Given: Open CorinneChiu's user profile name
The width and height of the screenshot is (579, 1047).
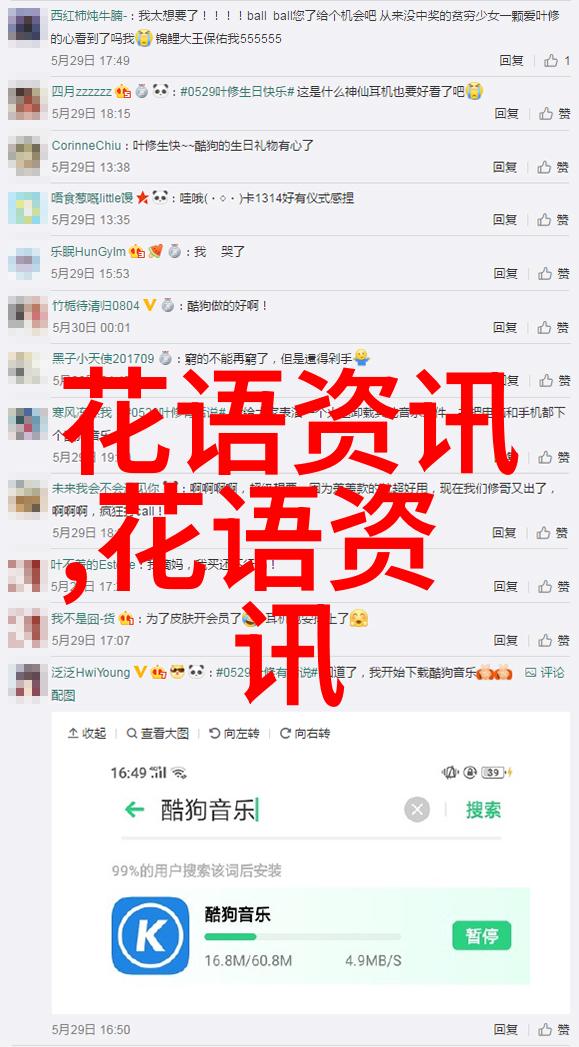Looking at the screenshot, I should click(x=87, y=145).
